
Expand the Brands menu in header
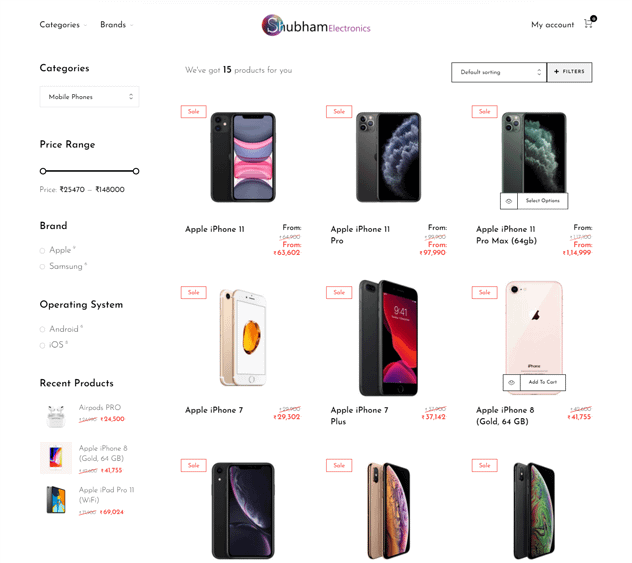point(116,25)
